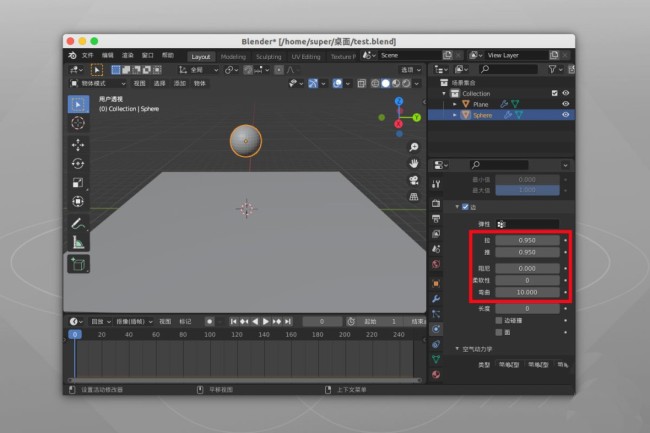
Task: Click the zoom magnifier viewport icon
Action: [x=414, y=147]
